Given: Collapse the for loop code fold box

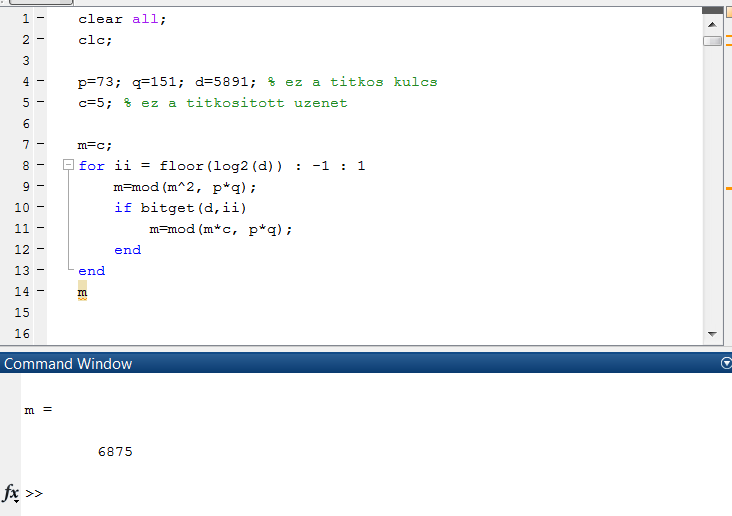Looking at the screenshot, I should [69, 165].
